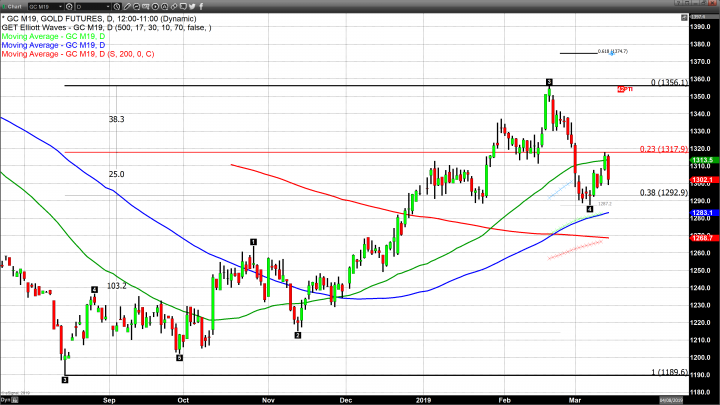Click the symbol search target icon
720x405 pixels.
point(69,6)
